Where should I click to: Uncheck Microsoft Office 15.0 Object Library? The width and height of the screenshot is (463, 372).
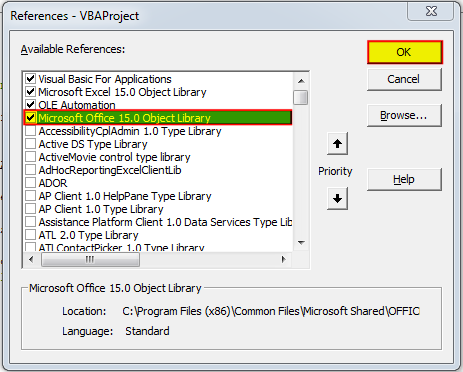click(x=30, y=118)
